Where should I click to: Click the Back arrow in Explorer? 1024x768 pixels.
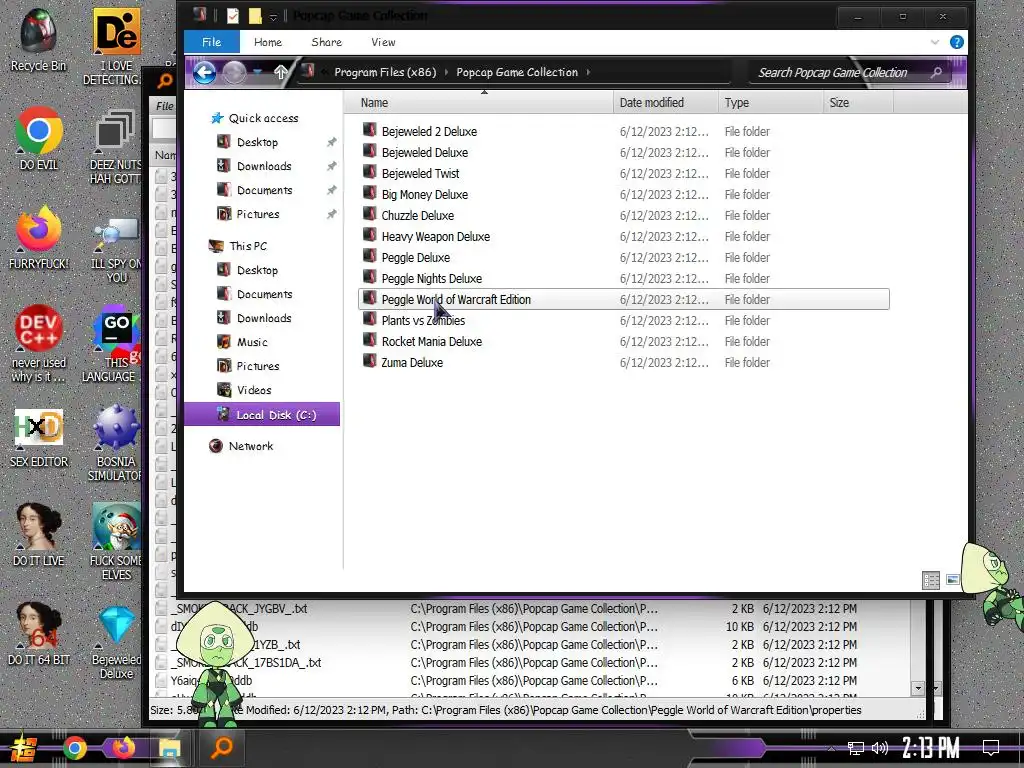coord(204,72)
